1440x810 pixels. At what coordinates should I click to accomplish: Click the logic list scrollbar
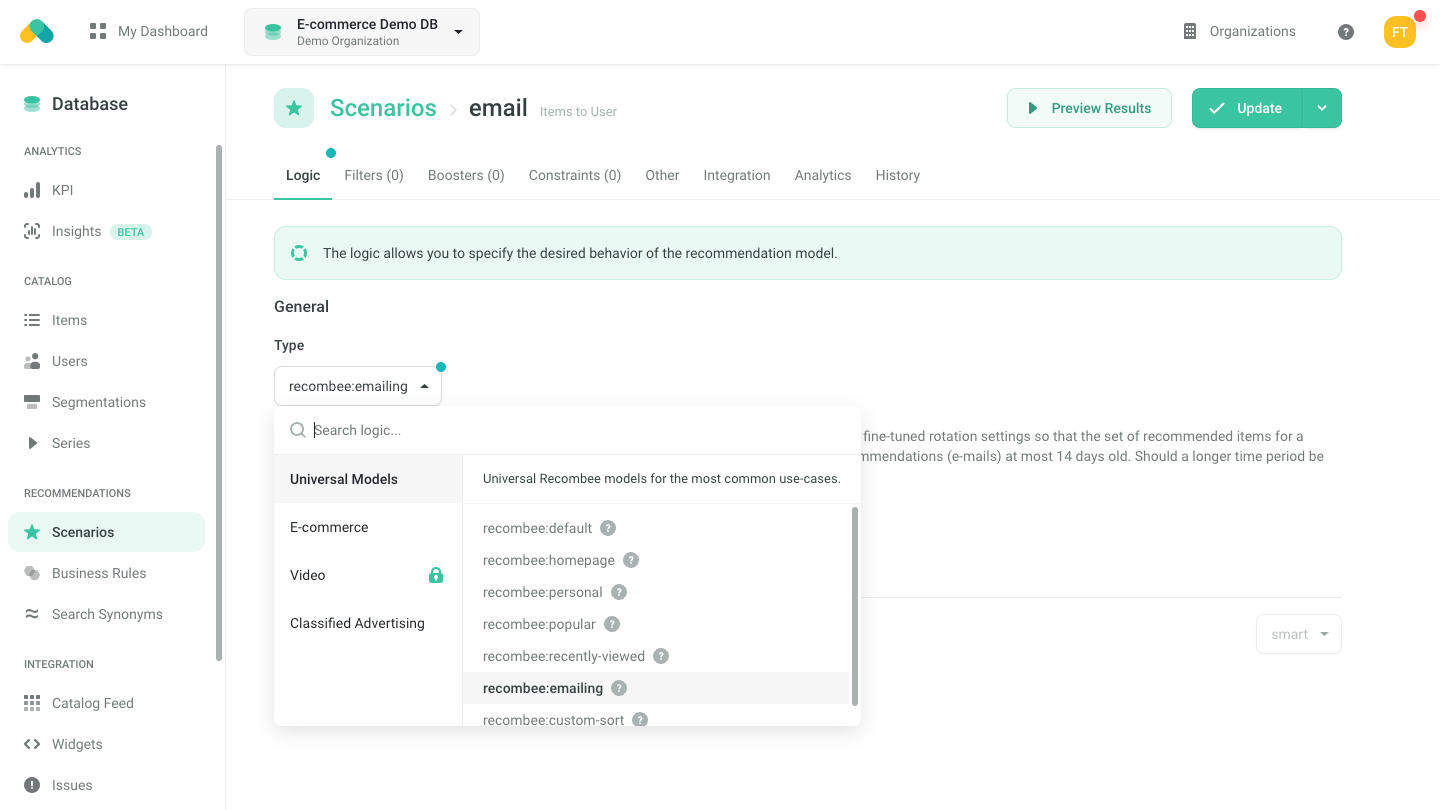point(854,606)
